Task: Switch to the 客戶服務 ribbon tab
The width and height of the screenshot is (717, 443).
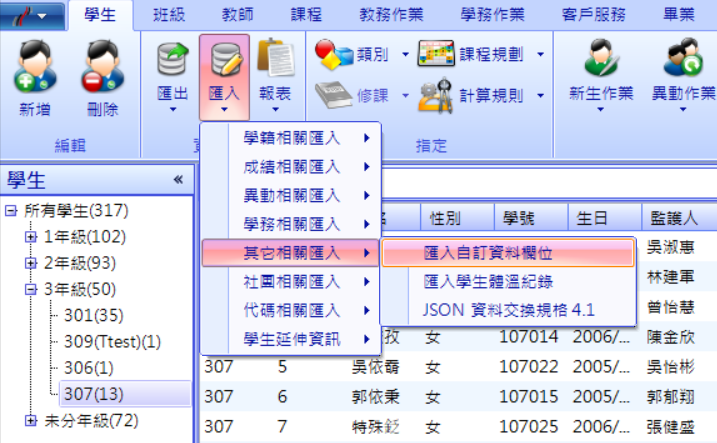Action: (594, 15)
